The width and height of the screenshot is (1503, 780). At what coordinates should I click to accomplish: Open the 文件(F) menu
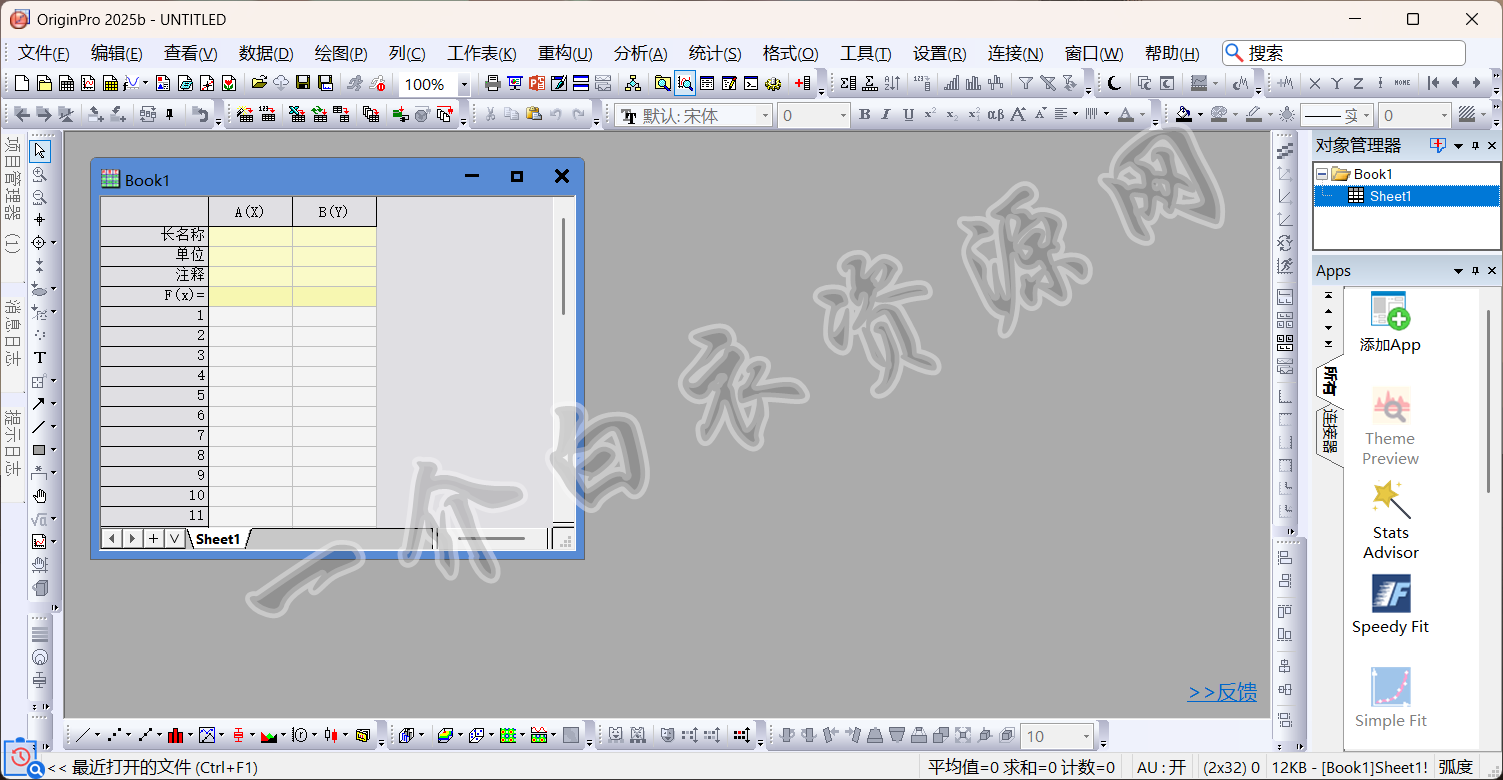[x=43, y=53]
